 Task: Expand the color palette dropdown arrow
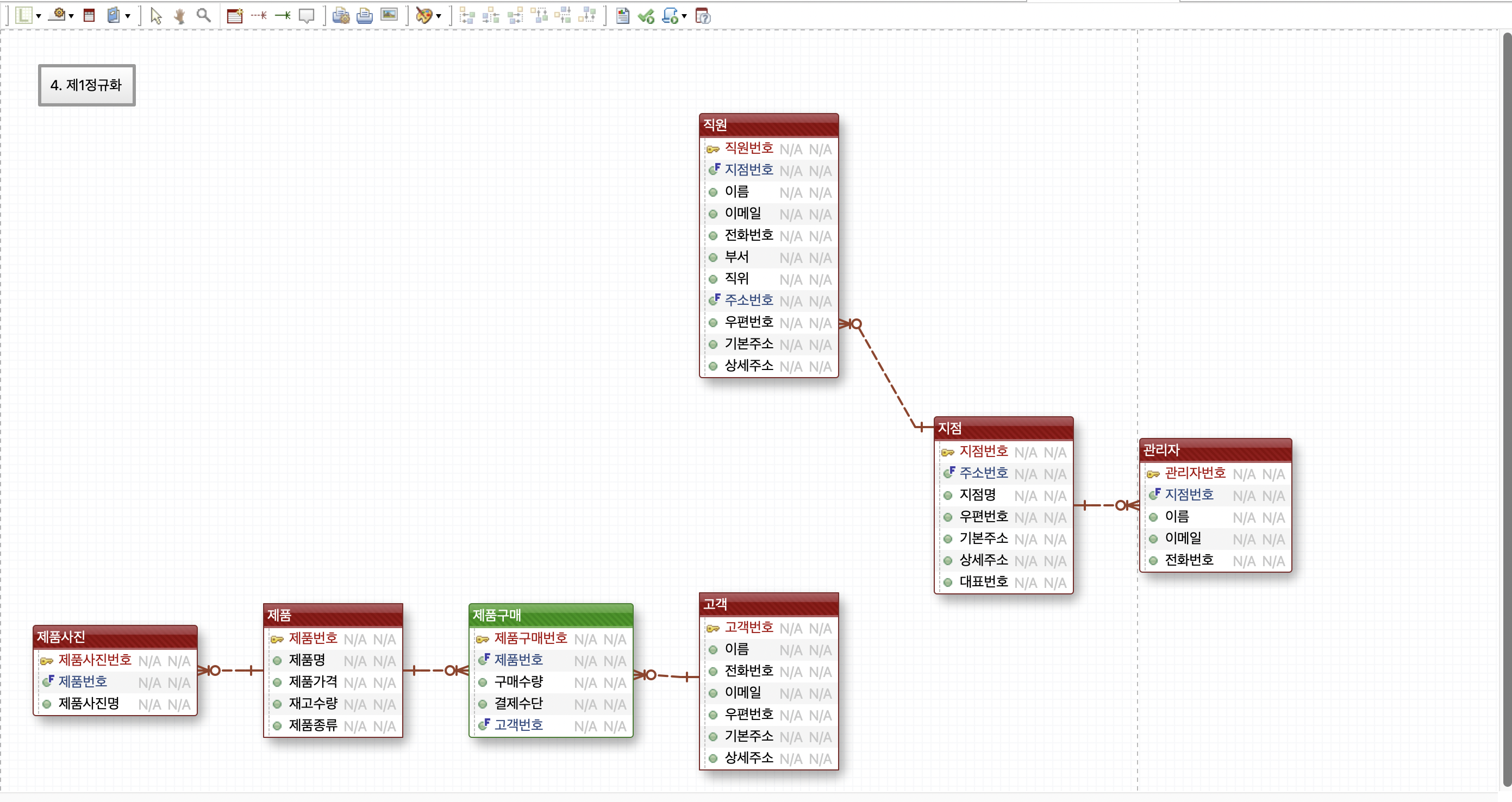(x=439, y=16)
